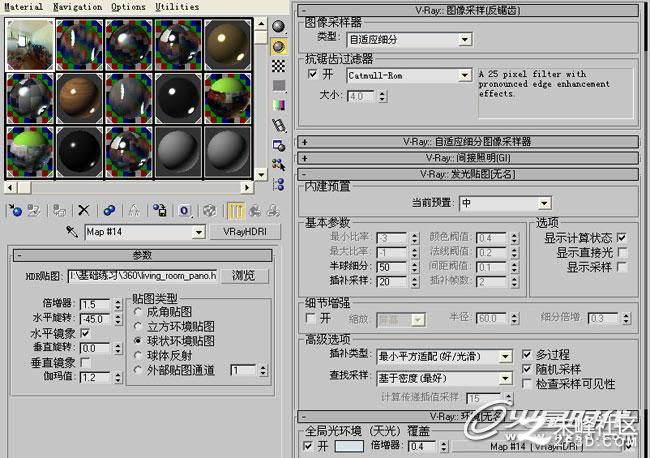Select the 立方环境贴图 radio button

138,326
